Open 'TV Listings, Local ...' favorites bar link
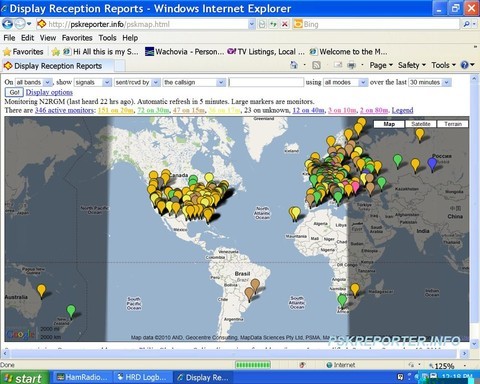The image size is (480, 384). [x=266, y=52]
